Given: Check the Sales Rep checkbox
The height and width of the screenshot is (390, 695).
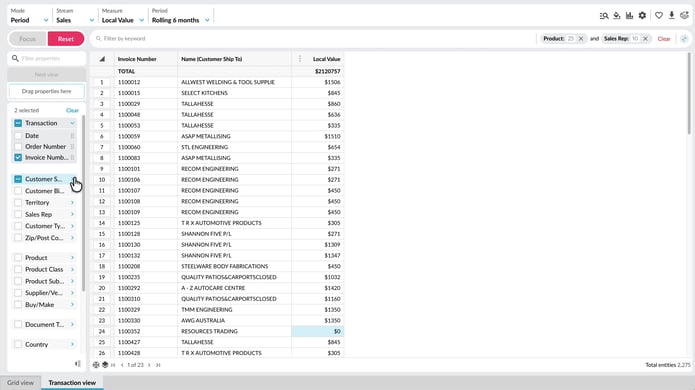Looking at the screenshot, I should [x=18, y=214].
